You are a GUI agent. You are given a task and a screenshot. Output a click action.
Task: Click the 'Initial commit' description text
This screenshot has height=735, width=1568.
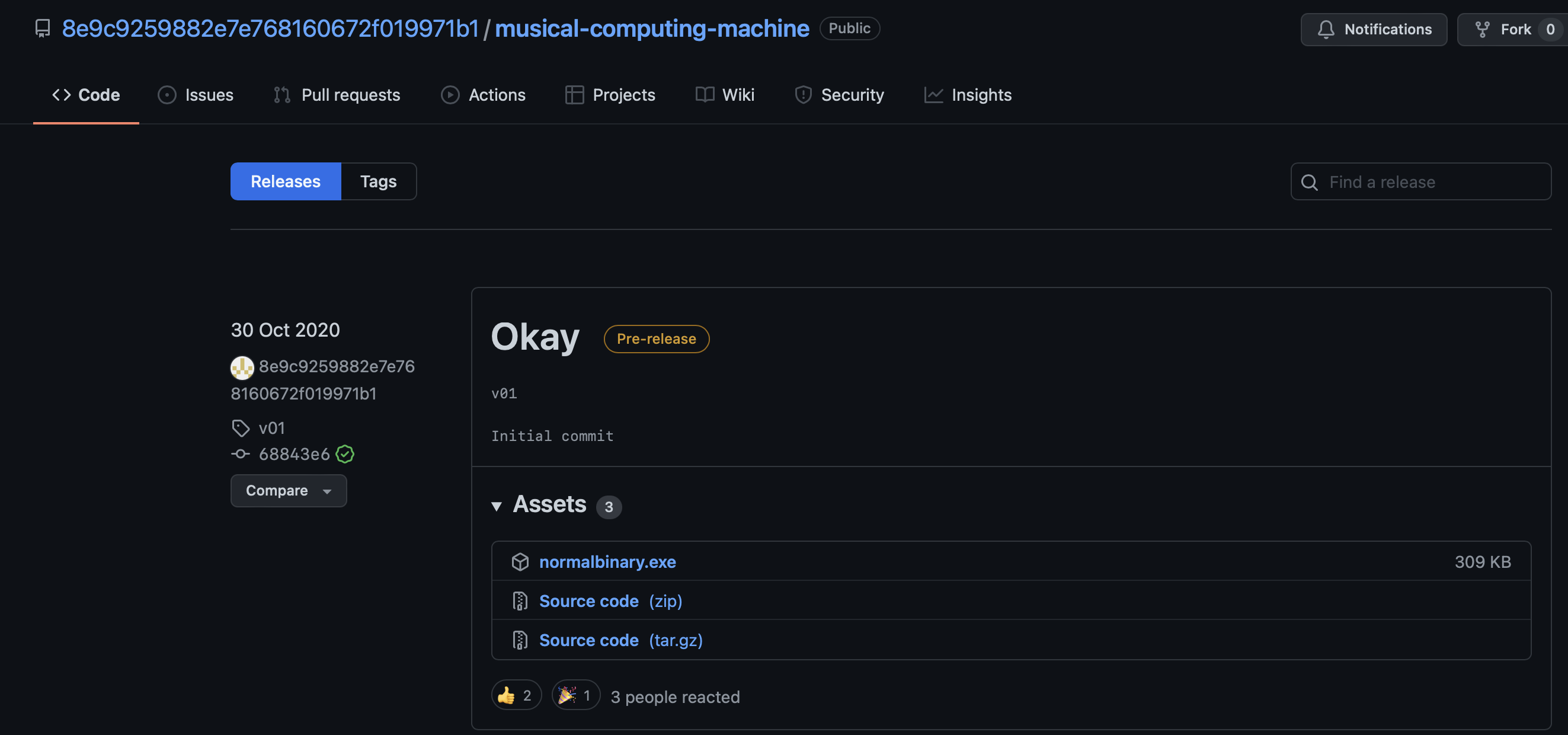point(552,436)
